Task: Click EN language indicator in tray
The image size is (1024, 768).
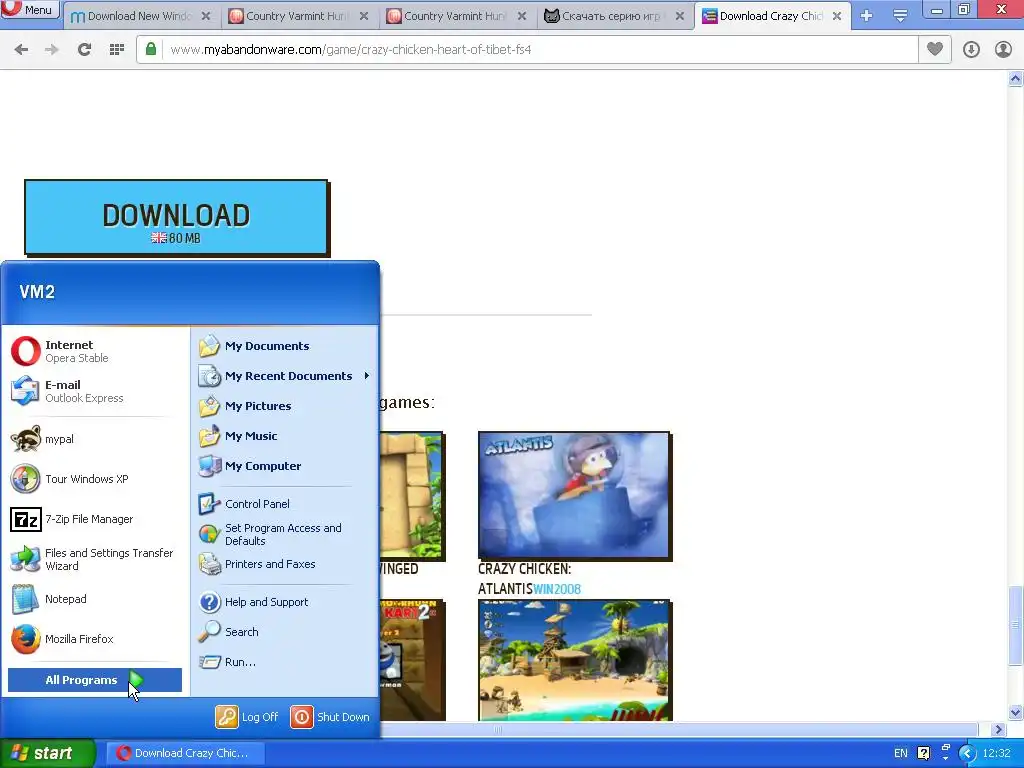Action: 901,753
